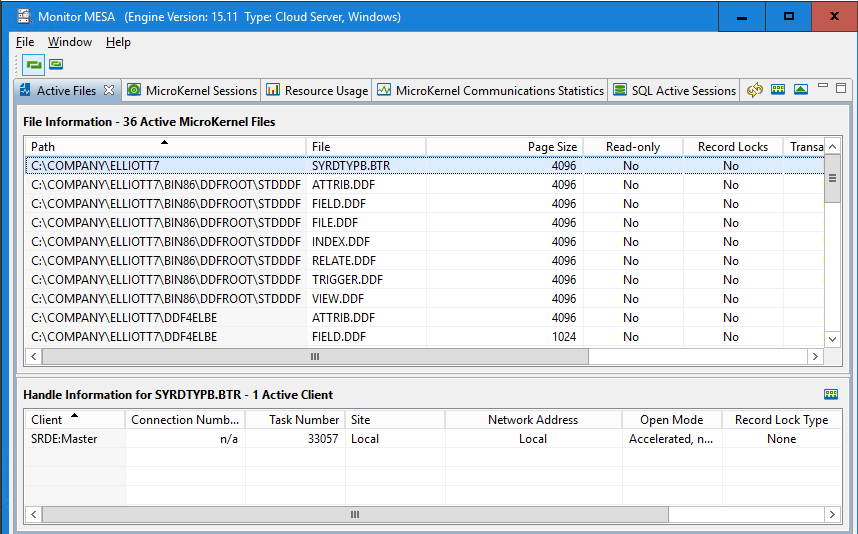
Task: Click file list vertical scrollbar thumb
Action: coord(832,178)
